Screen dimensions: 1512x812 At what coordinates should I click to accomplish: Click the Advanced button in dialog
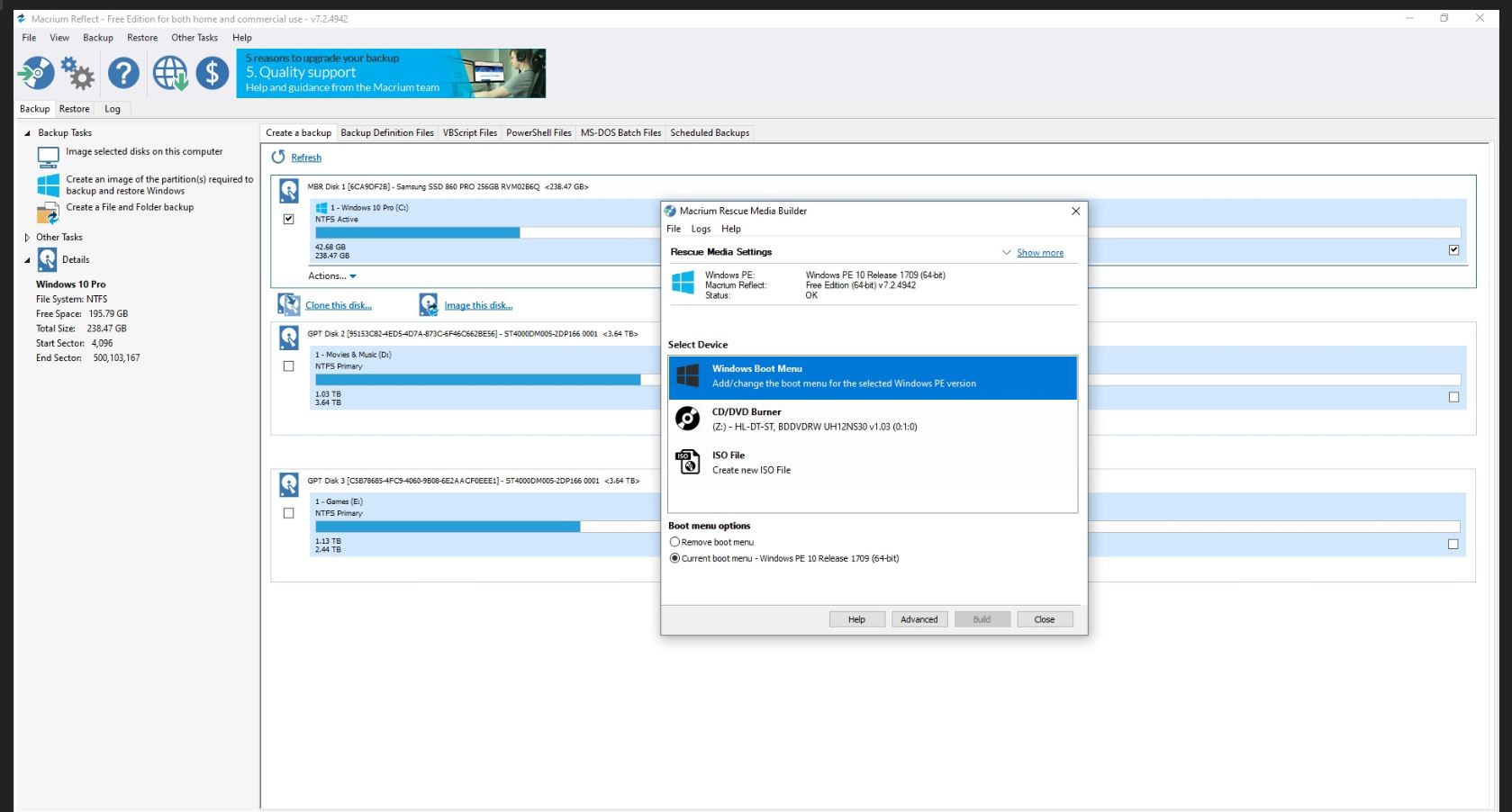[919, 619]
